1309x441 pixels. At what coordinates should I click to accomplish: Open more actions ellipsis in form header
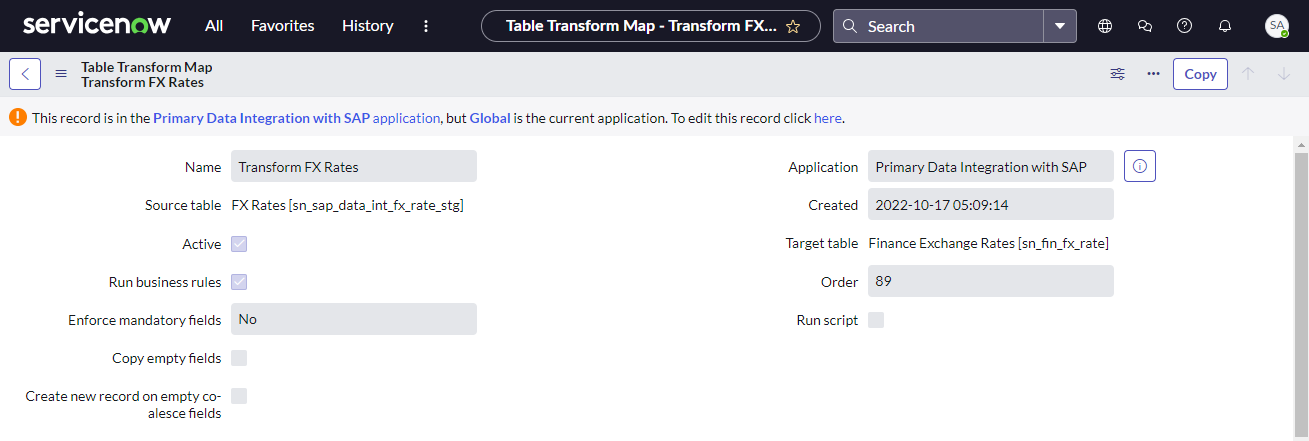tap(1153, 74)
